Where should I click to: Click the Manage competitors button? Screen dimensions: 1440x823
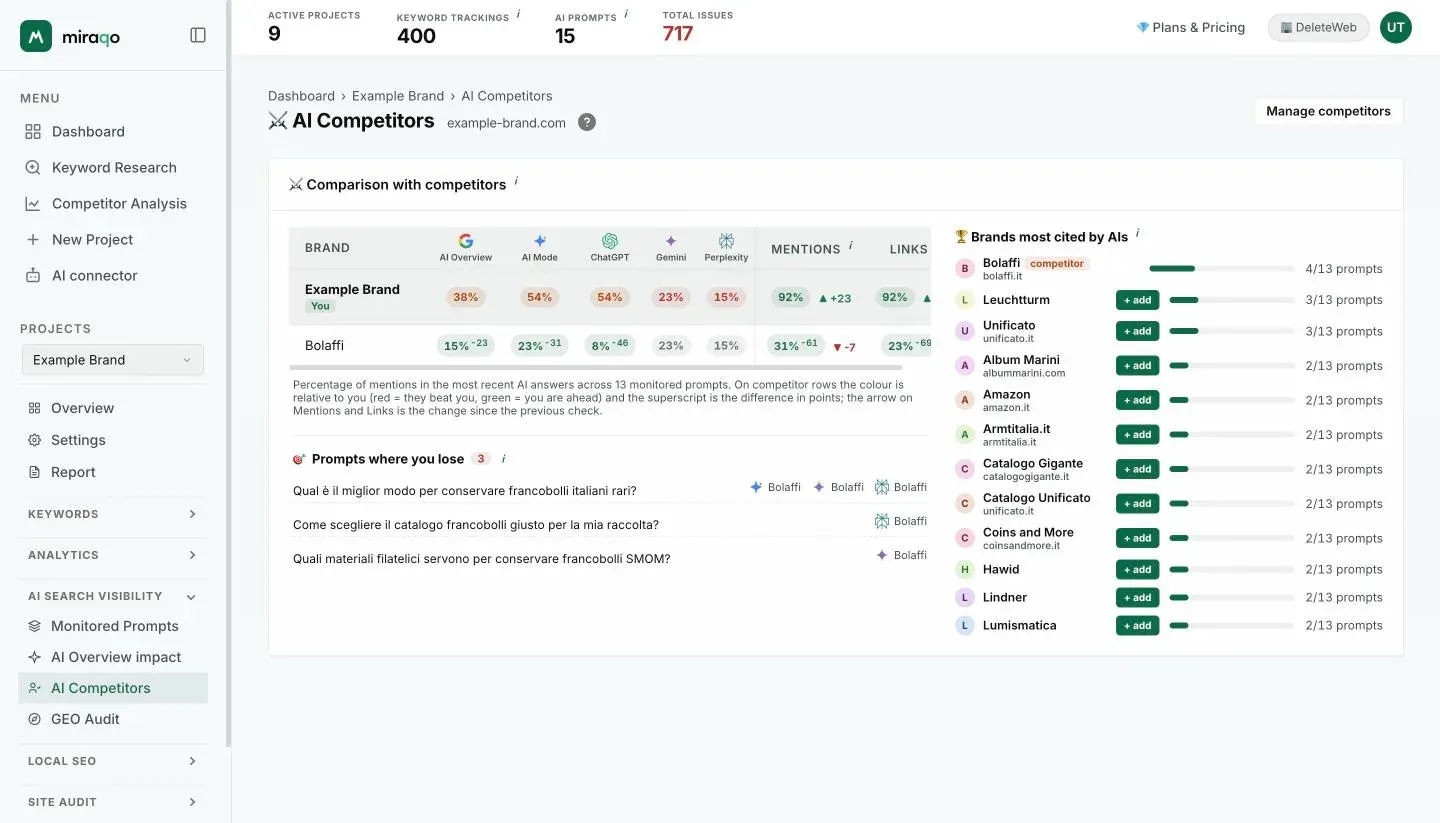coord(1328,111)
